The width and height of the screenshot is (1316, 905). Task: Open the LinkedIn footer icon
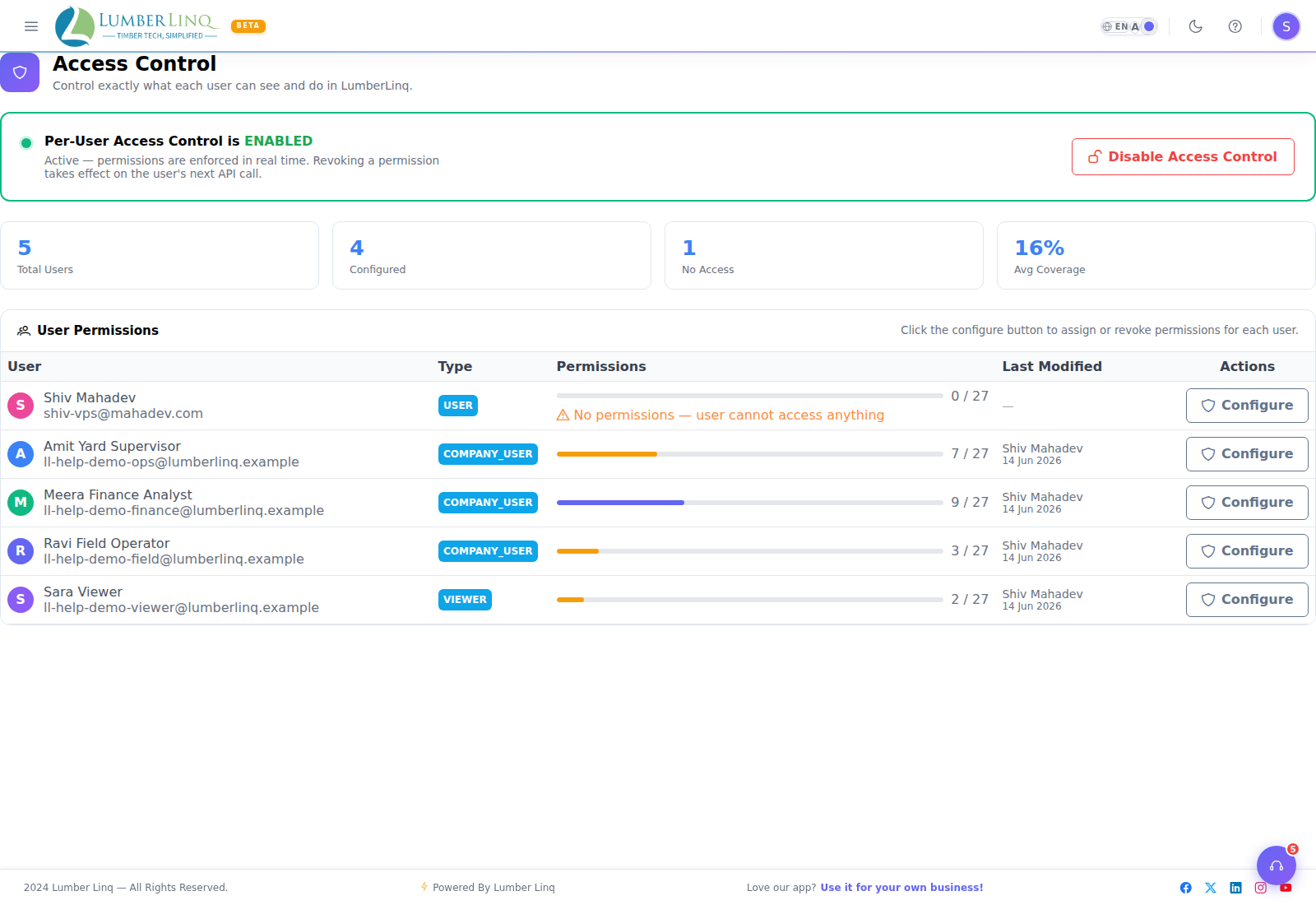(1235, 888)
